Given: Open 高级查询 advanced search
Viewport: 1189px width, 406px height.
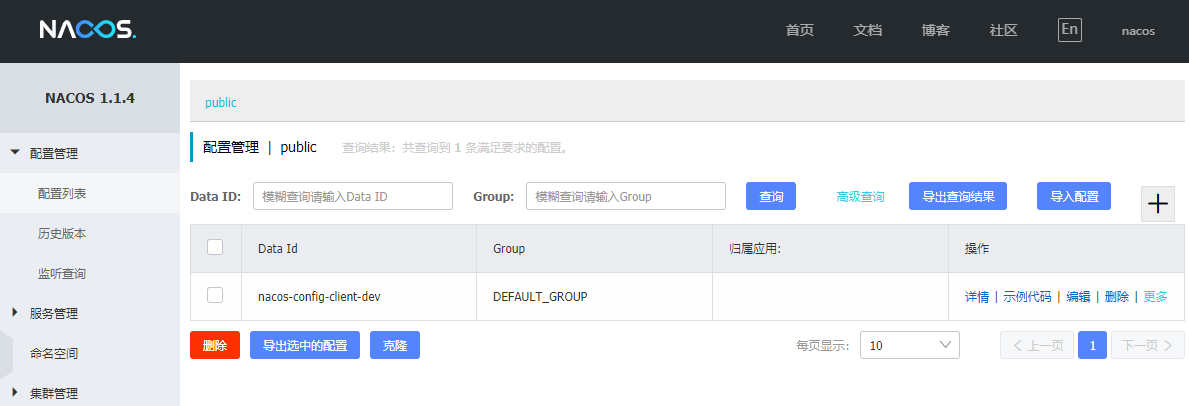Looking at the screenshot, I should point(860,197).
